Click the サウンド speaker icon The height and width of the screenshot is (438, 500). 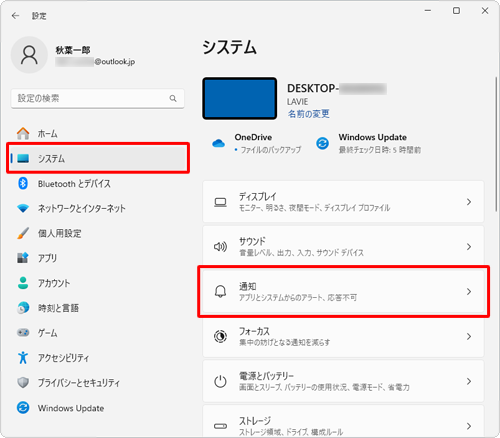tap(220, 247)
